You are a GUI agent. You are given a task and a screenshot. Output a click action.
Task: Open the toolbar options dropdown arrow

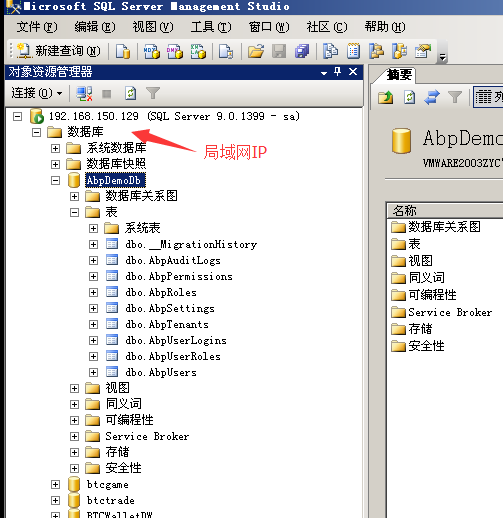(x=442, y=58)
